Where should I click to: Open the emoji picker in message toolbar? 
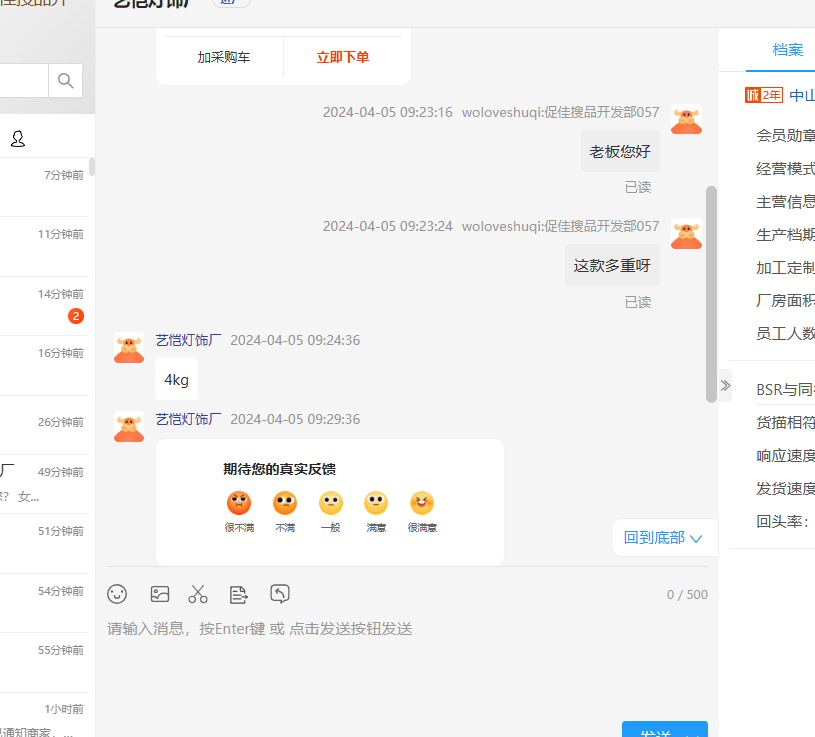click(117, 594)
